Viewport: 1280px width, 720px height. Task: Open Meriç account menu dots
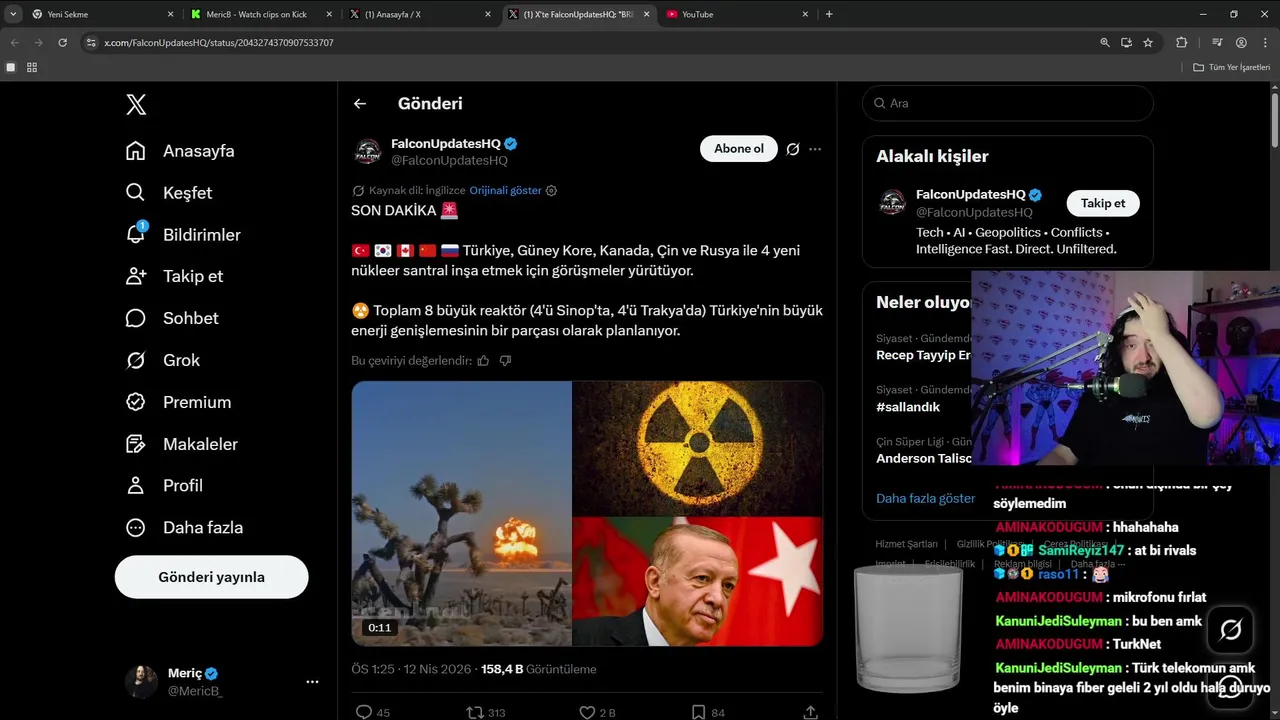[312, 682]
